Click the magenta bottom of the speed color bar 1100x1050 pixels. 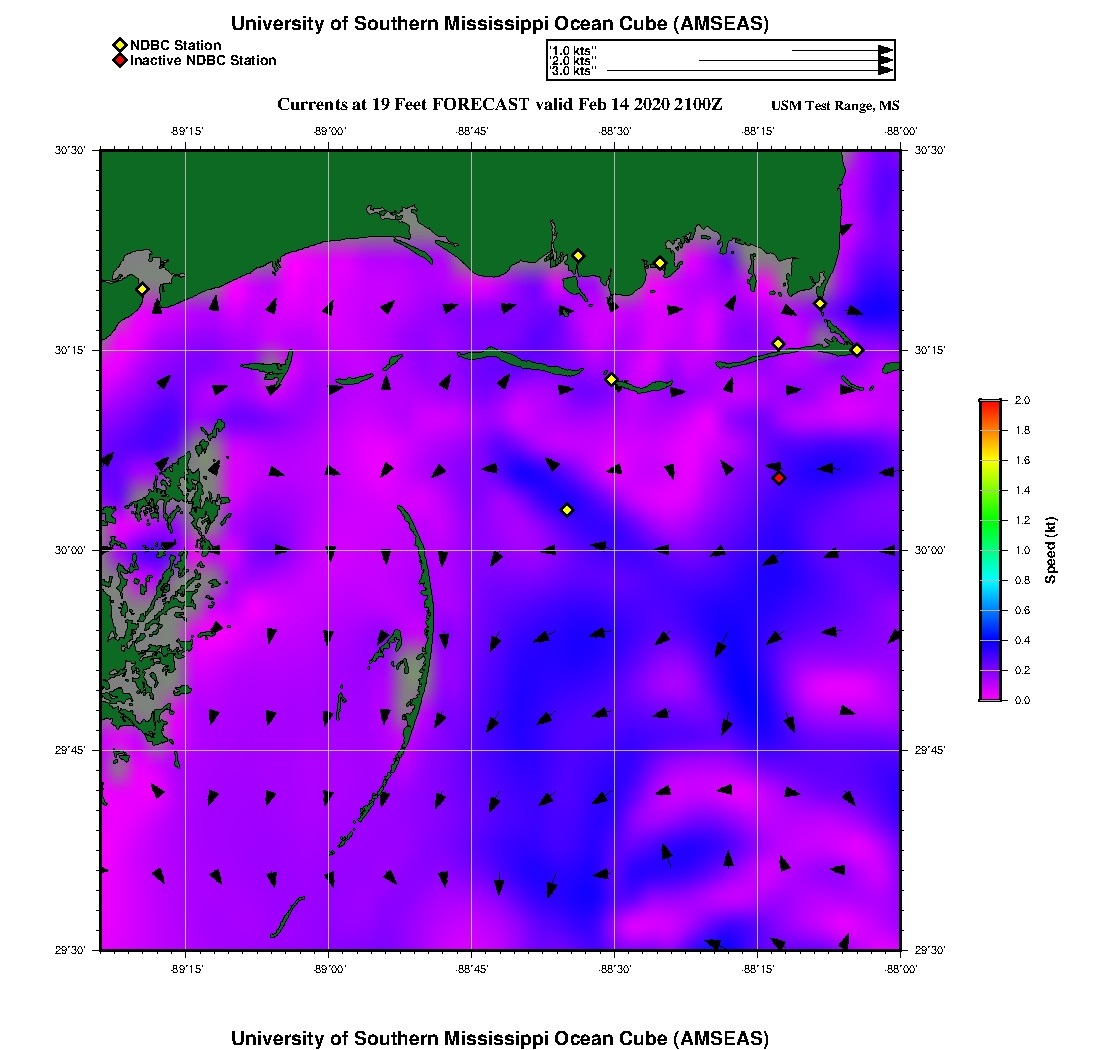(x=989, y=696)
